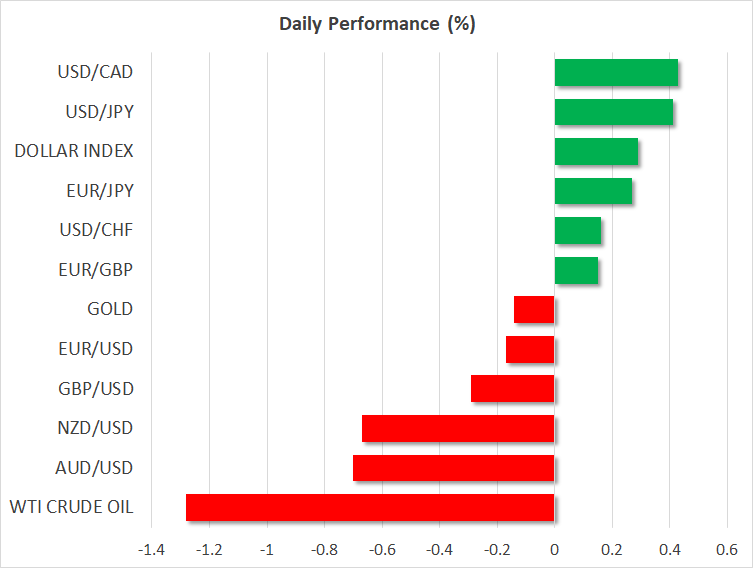Select the DOLLAR INDEX category label
Viewport: 753px width, 568px height.
point(74,152)
